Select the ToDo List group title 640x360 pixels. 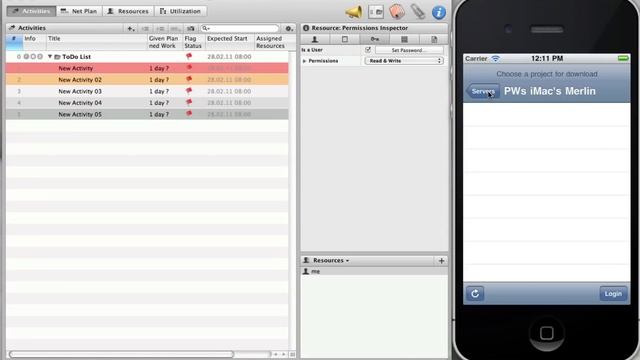coord(76,57)
